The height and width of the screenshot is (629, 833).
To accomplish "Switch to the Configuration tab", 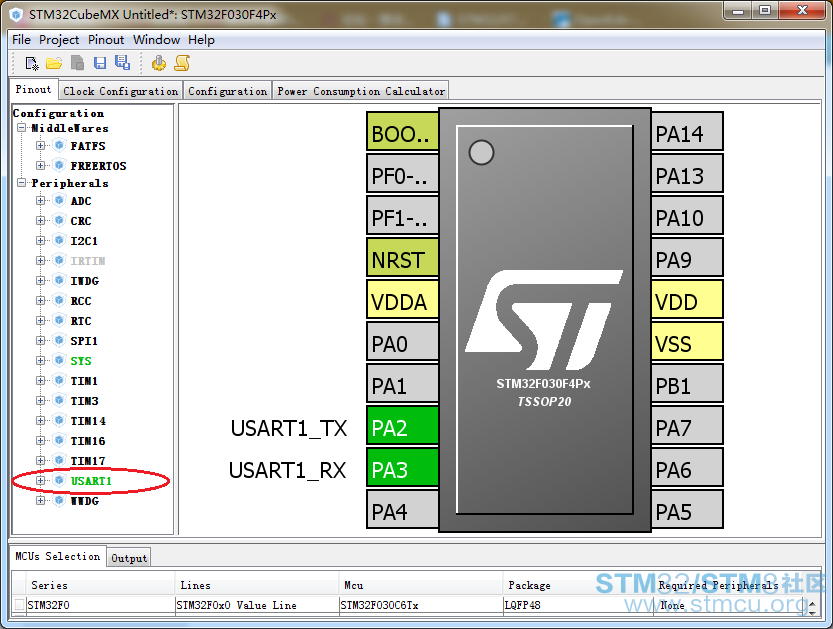I will tap(227, 91).
